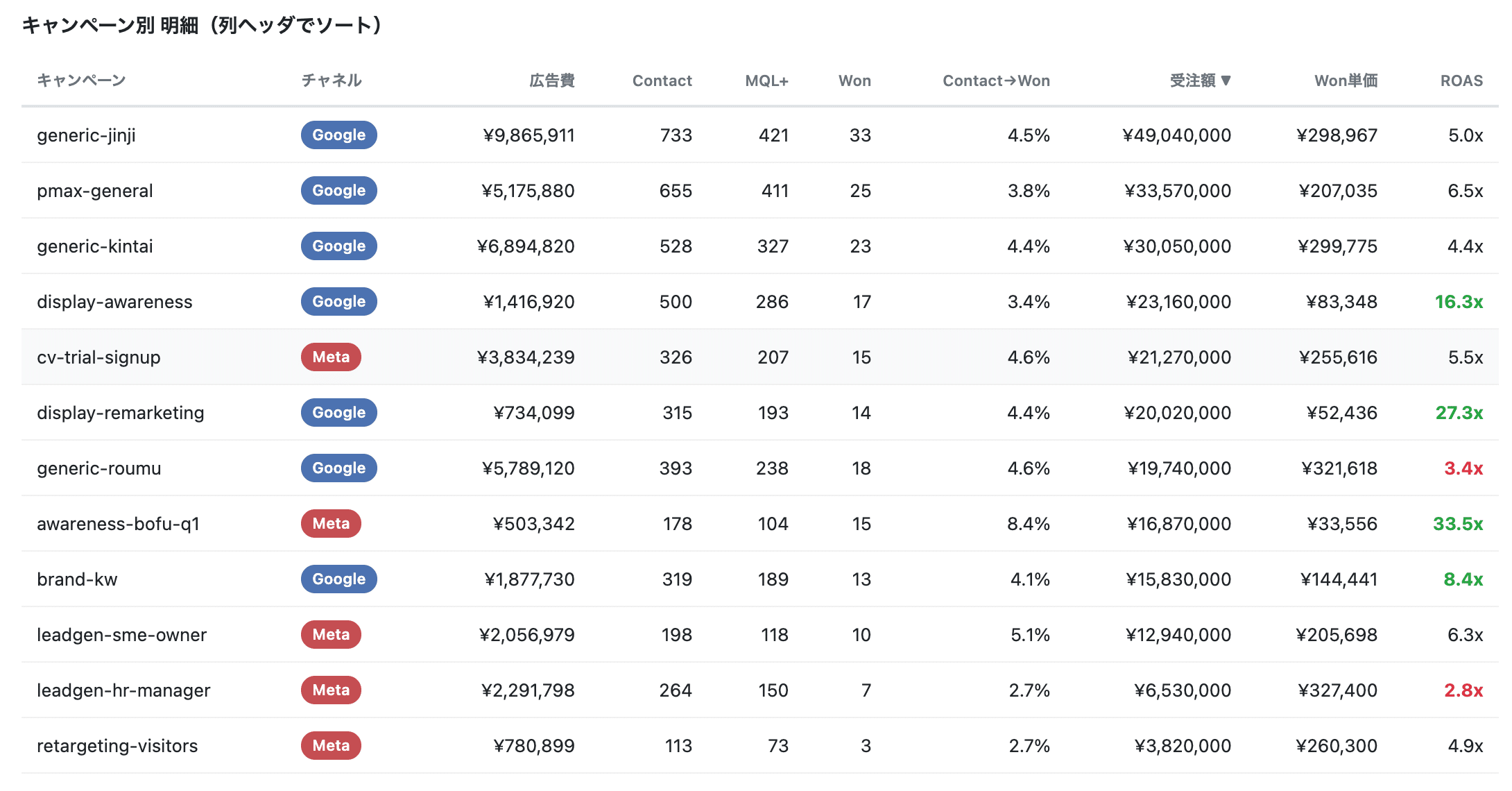
Task: Click Google badge in generic-jinji row
Action: point(339,135)
